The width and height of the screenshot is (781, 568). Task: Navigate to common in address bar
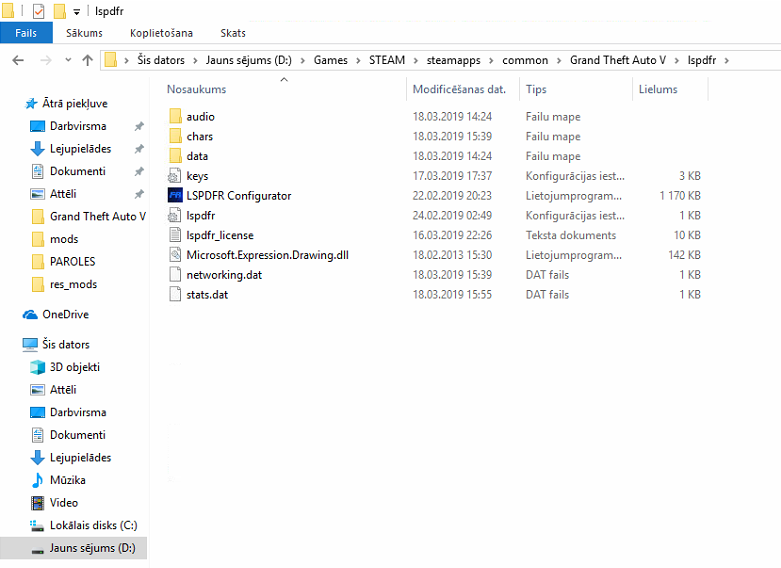525,60
